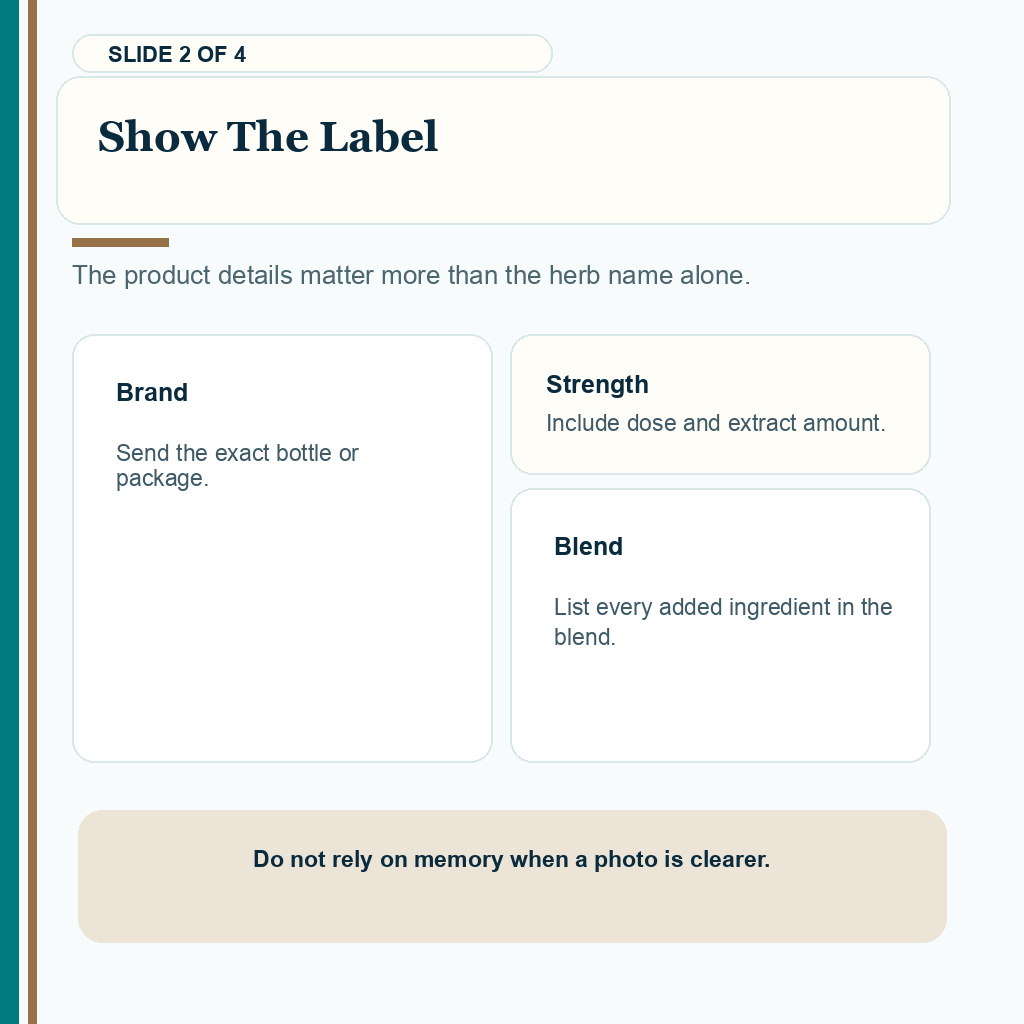The height and width of the screenshot is (1024, 1024).
Task: Open the Strength card
Action: pyautogui.click(x=720, y=404)
